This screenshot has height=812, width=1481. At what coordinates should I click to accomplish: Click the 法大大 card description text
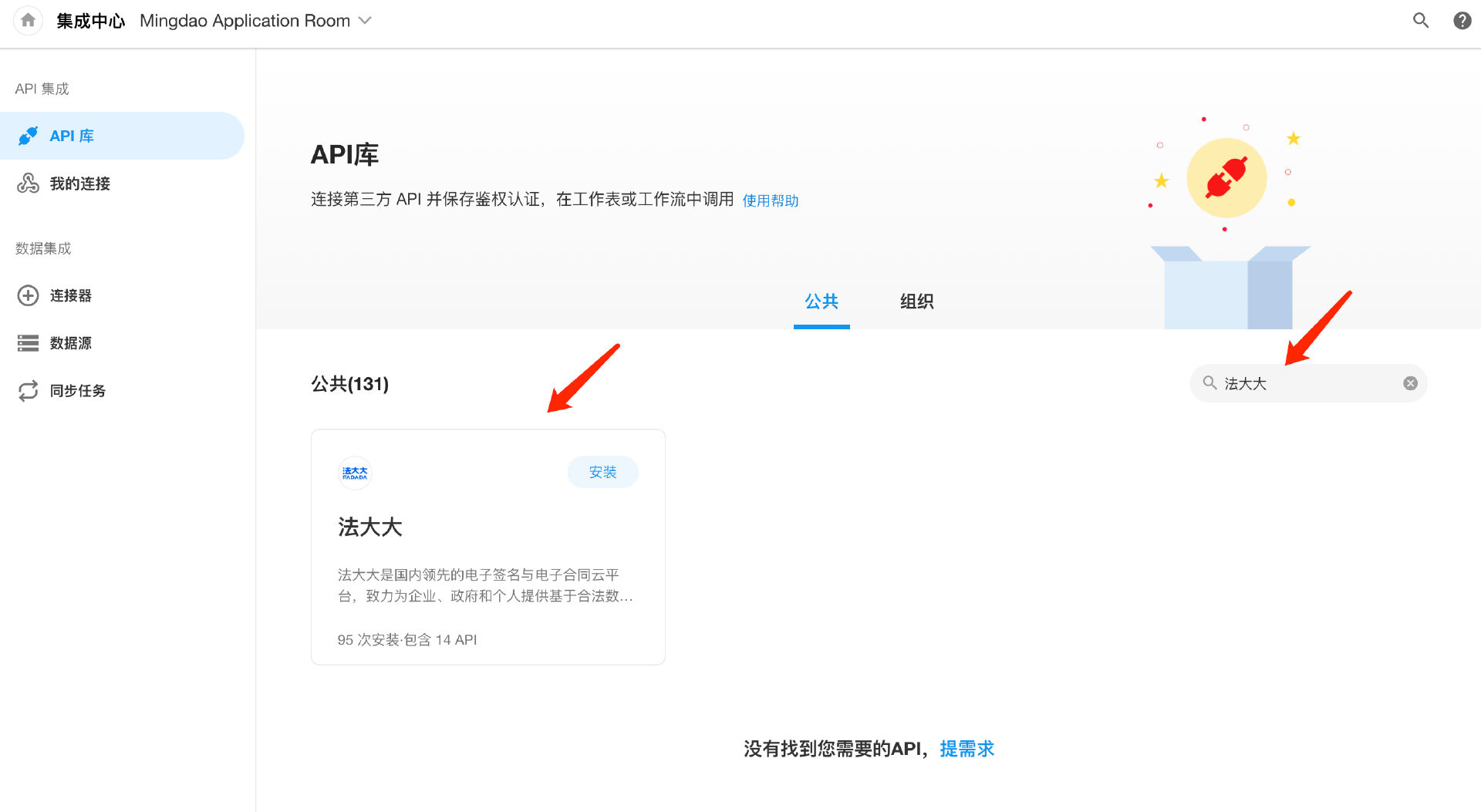pos(485,585)
